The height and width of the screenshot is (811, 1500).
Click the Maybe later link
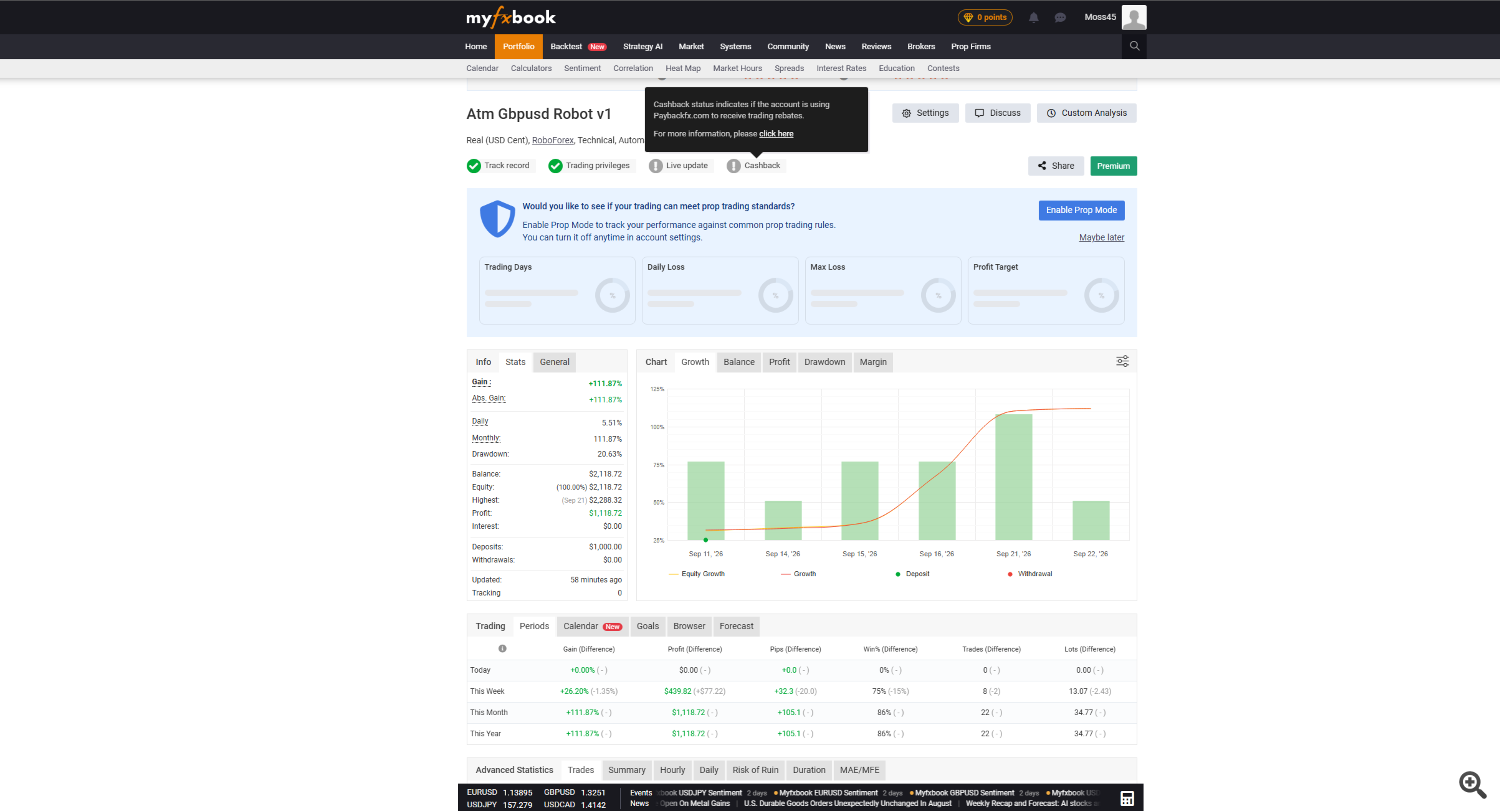point(1101,238)
